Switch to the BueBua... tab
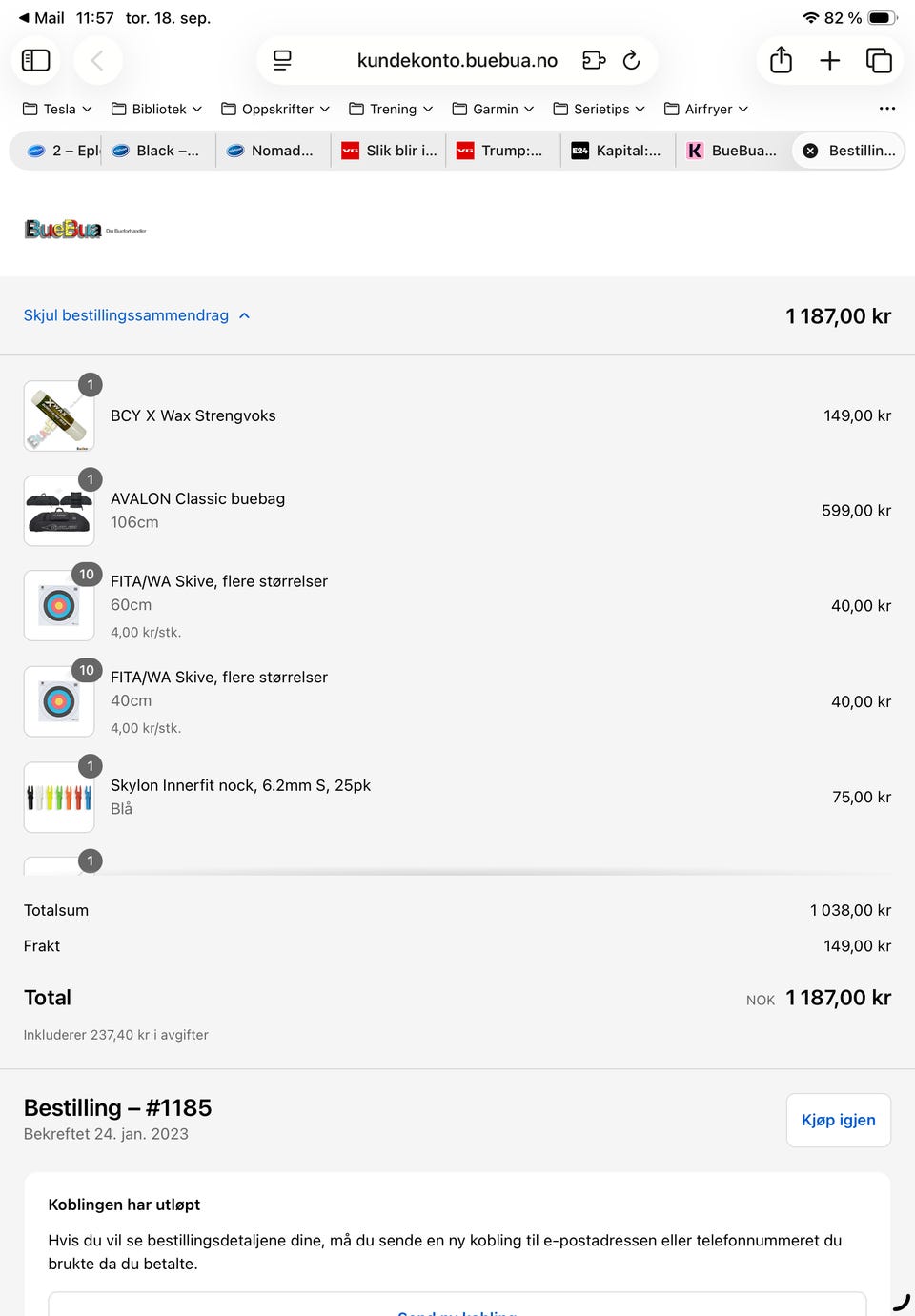 (x=733, y=151)
